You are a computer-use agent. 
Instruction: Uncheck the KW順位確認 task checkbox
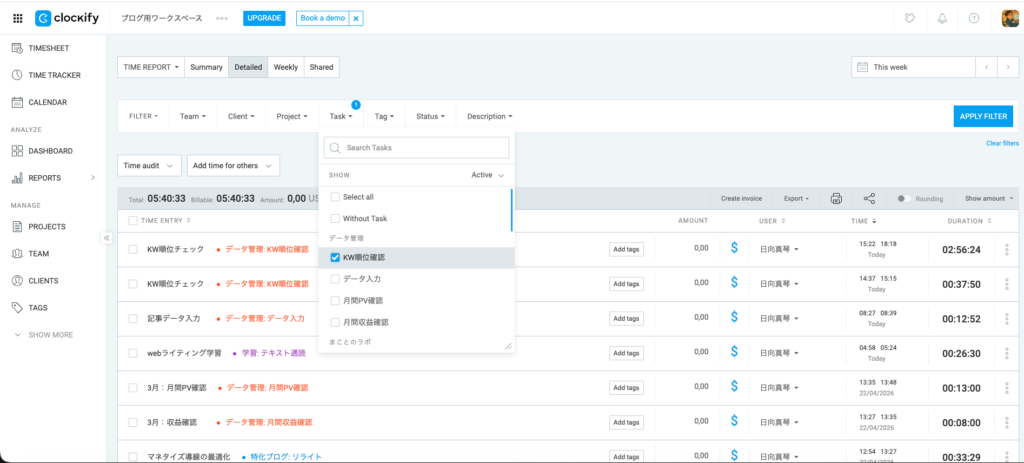335,257
